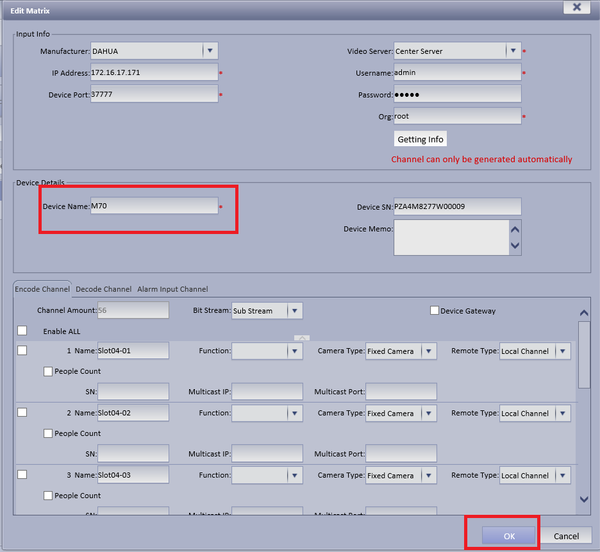Click the Getting Info button
Screen dimensions: 600x552
(420, 139)
